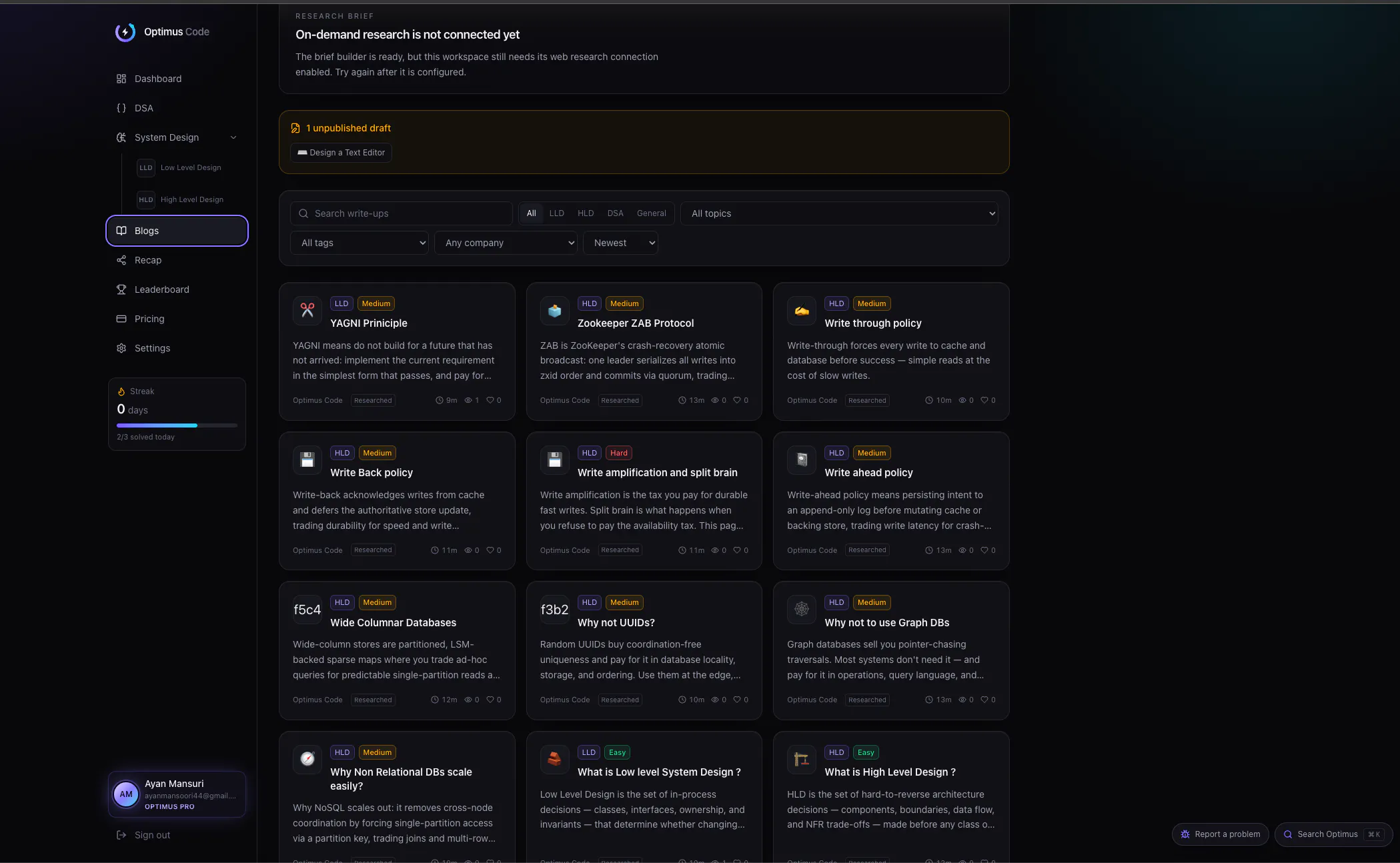Click floppy icon on Write amplification card
Screen dimensions: 1400x863
point(554,460)
